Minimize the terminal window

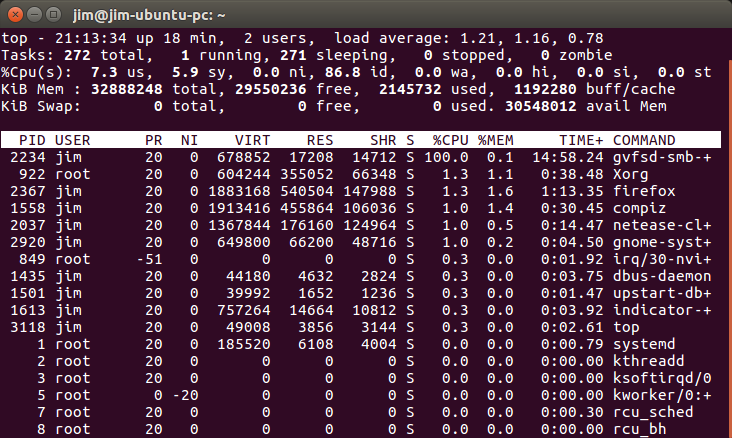tap(35, 15)
